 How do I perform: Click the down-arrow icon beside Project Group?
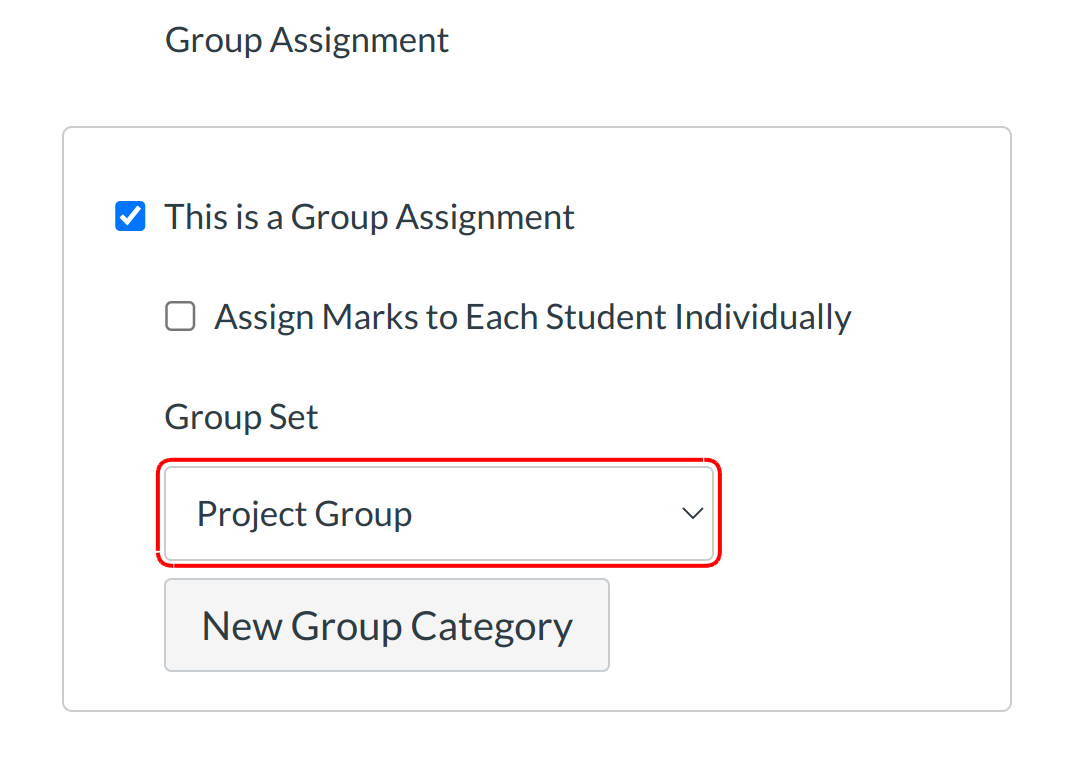(692, 514)
